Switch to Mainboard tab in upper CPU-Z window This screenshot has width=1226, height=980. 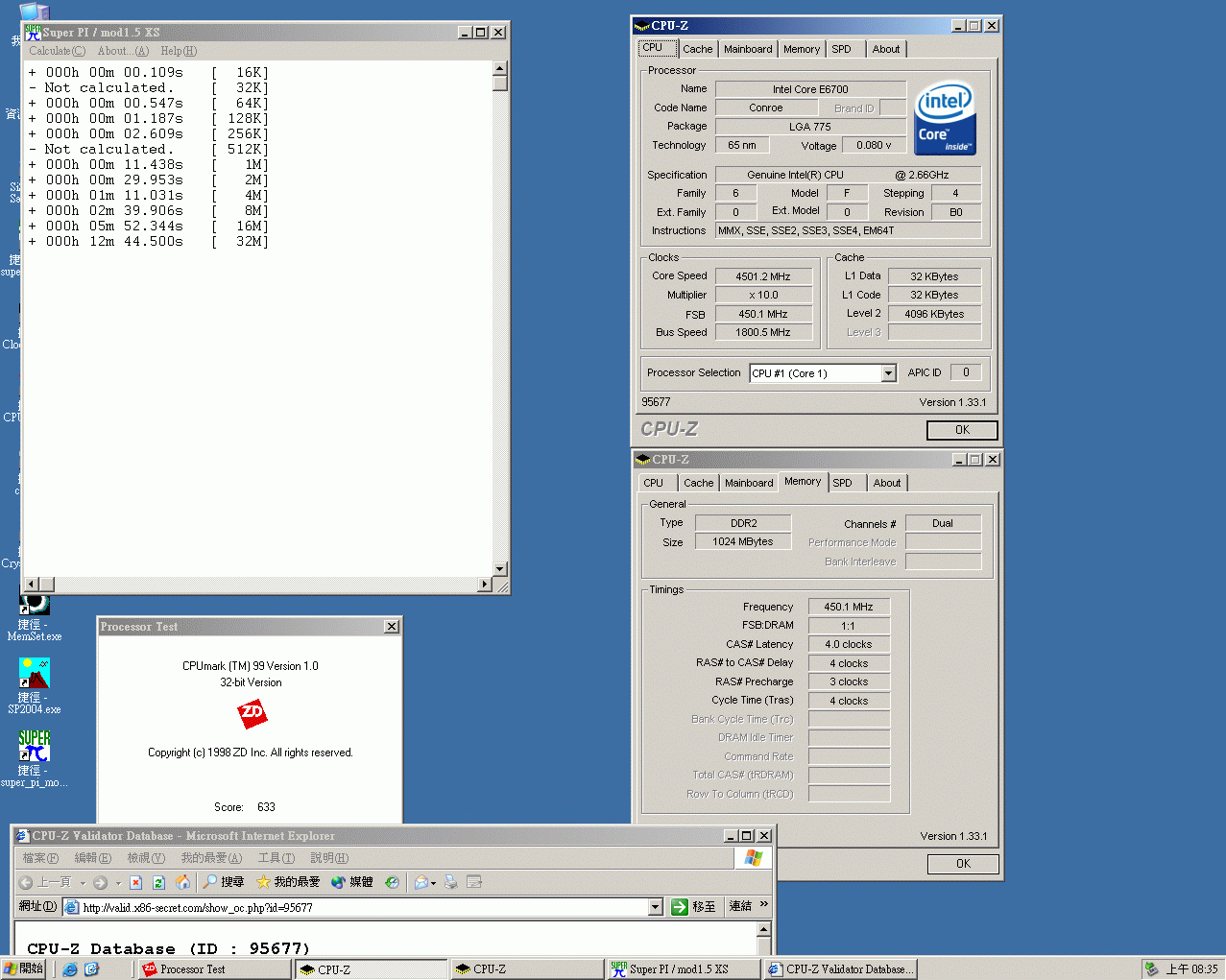[748, 49]
